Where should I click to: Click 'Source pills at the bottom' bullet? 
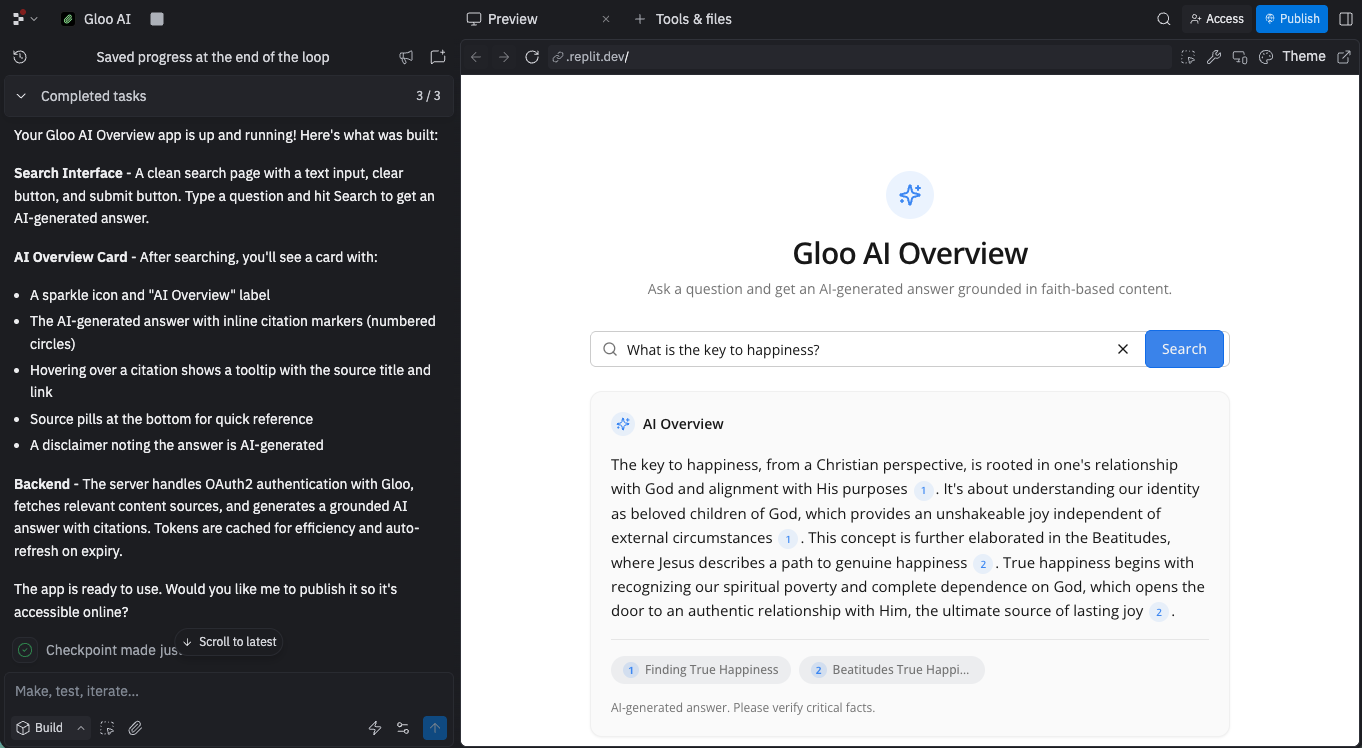click(x=171, y=419)
